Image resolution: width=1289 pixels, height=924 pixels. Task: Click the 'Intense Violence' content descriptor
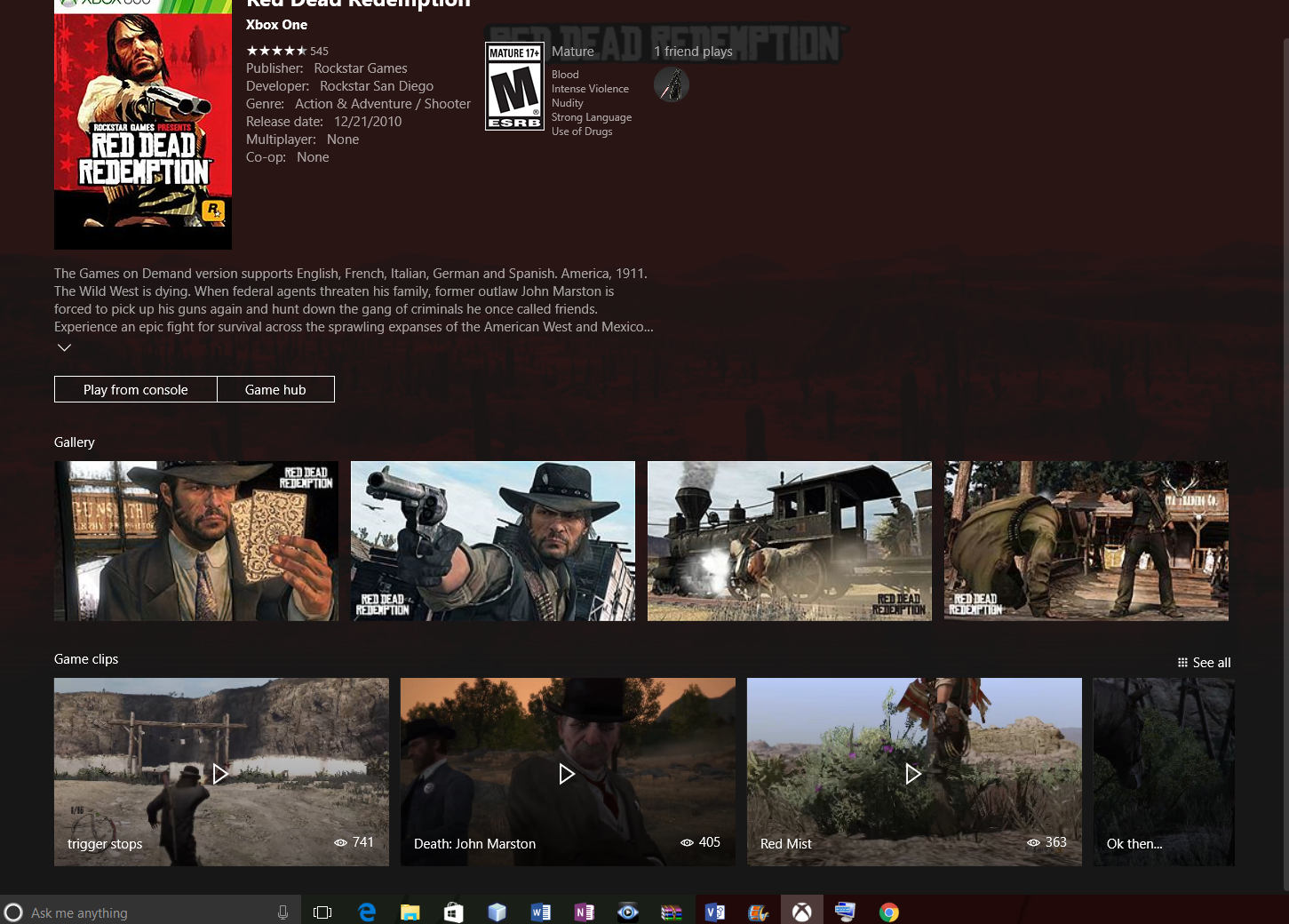tap(590, 89)
